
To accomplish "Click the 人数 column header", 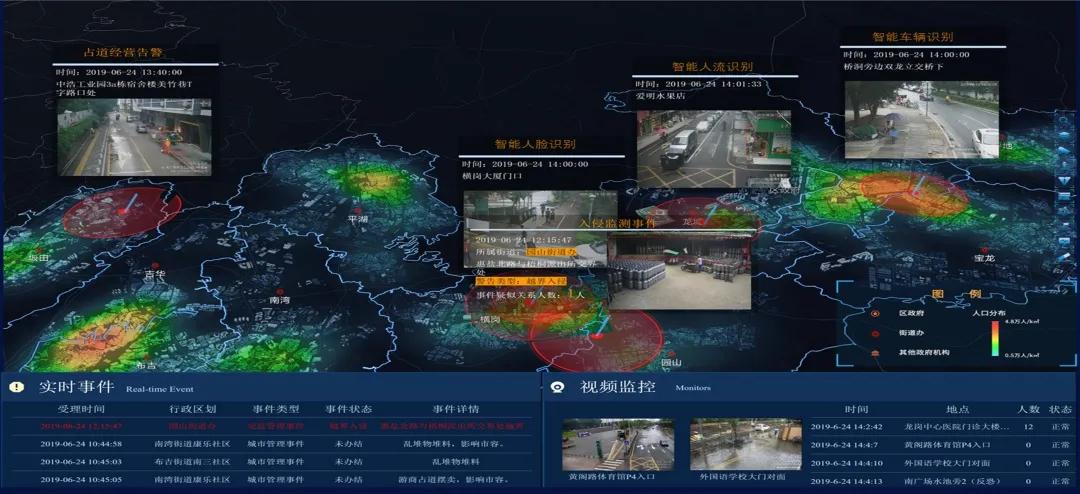I will [1028, 410].
